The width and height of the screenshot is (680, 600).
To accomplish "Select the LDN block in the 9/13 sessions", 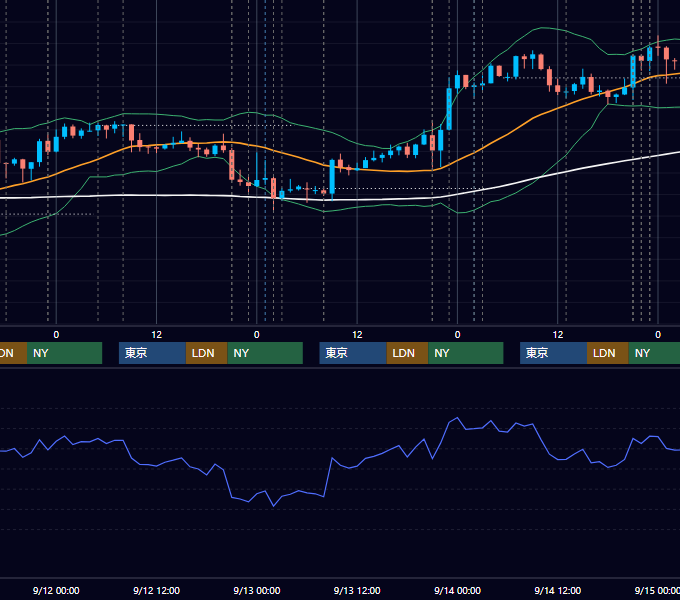I will [x=407, y=353].
